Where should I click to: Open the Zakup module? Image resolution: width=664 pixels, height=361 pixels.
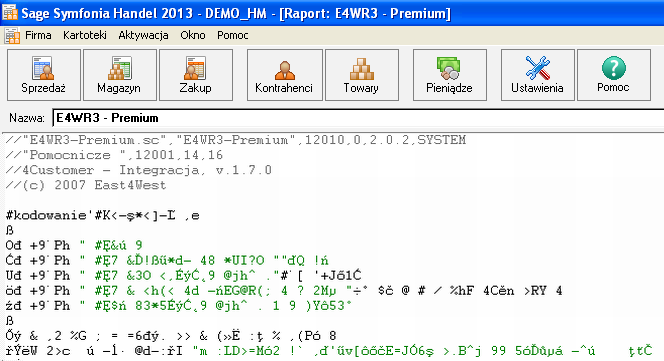[x=196, y=75]
